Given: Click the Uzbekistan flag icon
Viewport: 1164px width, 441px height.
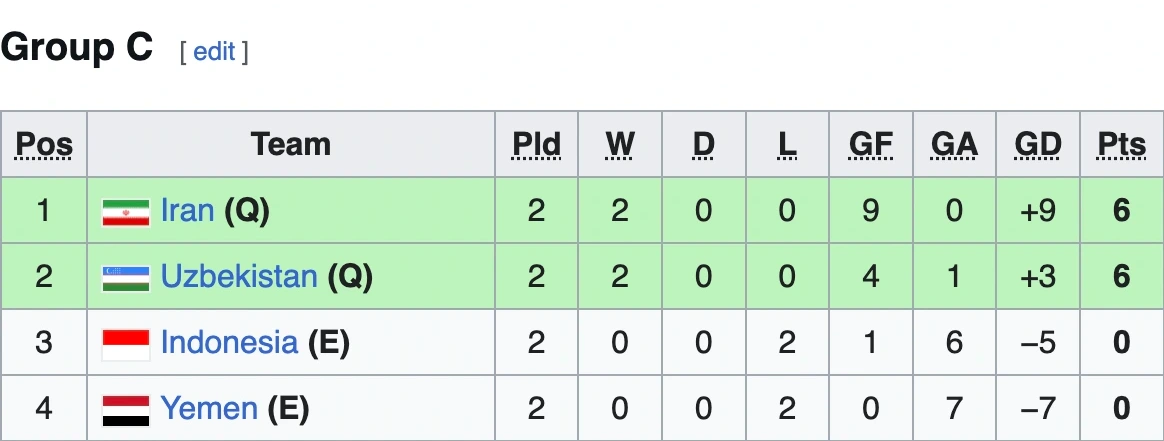Looking at the screenshot, I should 125,277.
